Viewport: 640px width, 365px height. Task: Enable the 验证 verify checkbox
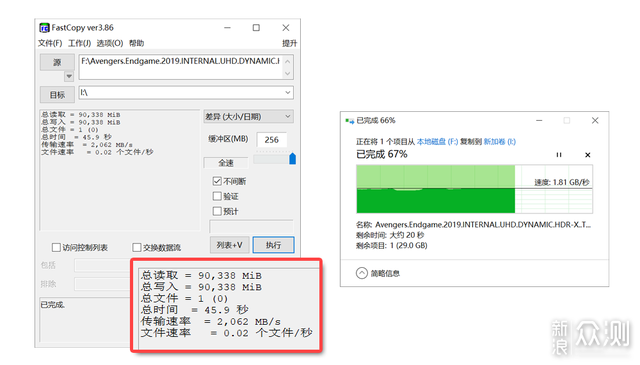(217, 196)
